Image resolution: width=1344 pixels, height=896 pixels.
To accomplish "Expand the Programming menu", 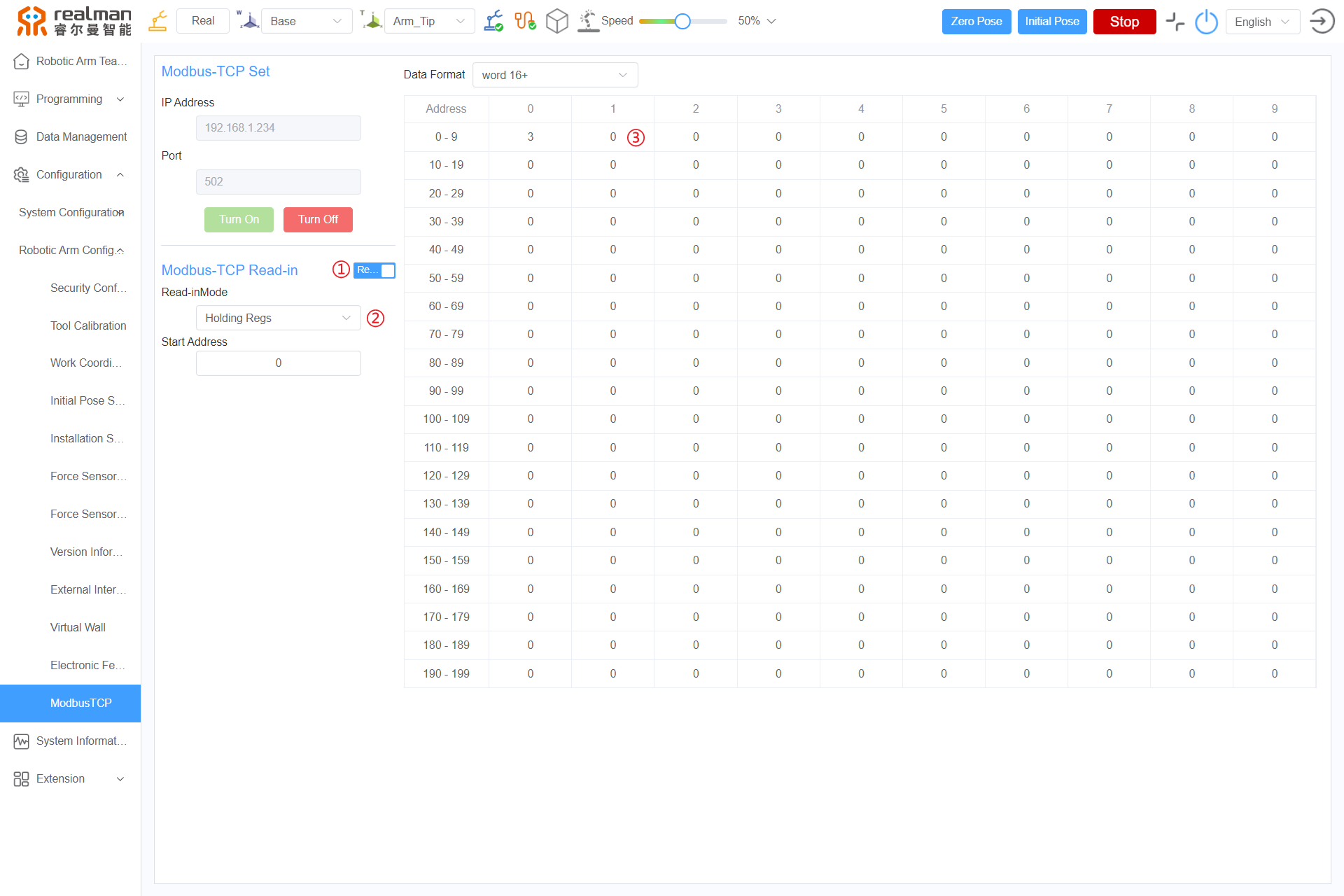I will (69, 99).
